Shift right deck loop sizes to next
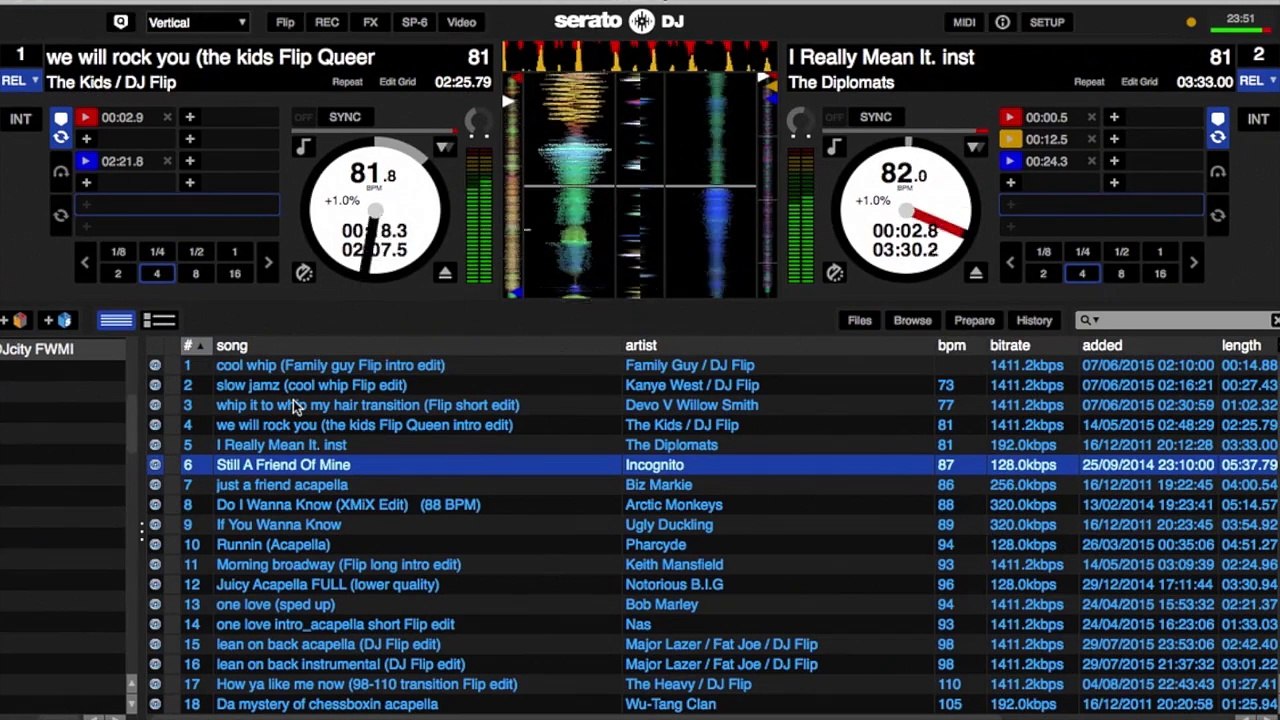The image size is (1280, 720). pos(1193,263)
